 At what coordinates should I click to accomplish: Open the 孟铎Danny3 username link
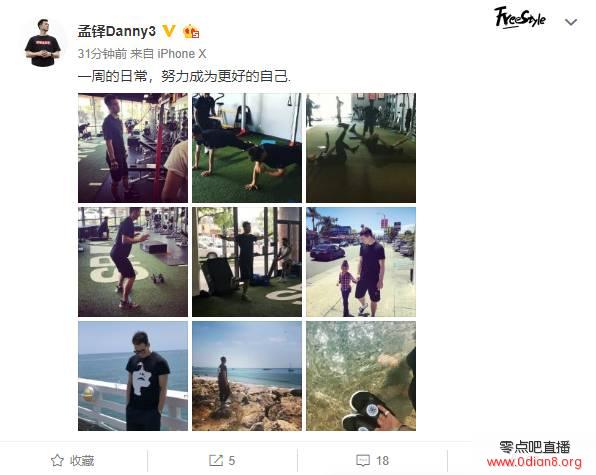(x=117, y=32)
